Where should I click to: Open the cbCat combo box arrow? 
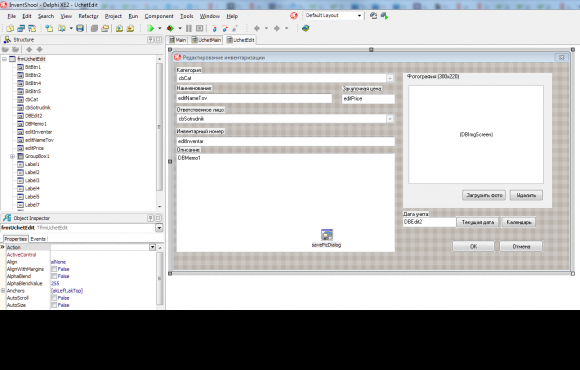(x=390, y=78)
